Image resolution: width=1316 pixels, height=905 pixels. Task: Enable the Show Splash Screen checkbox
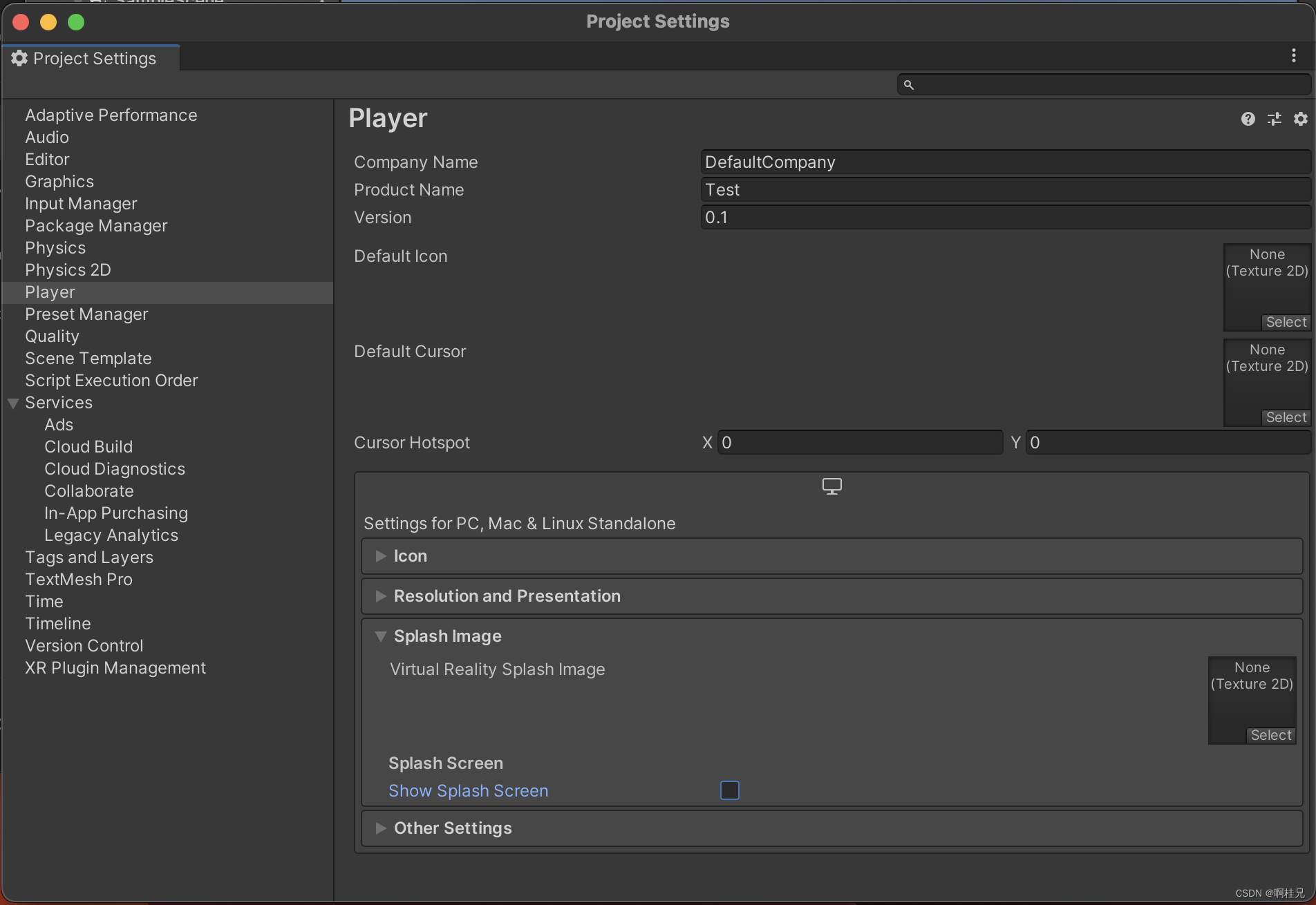pos(729,790)
